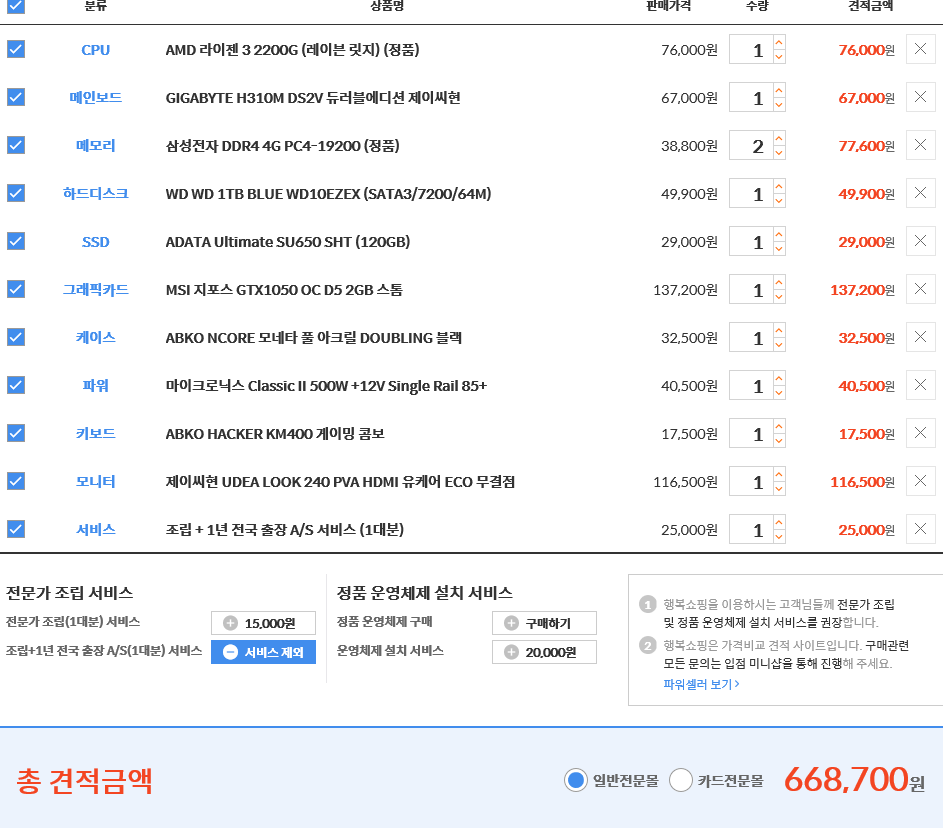
Task: Increase CPU quantity with up arrow
Action: (779, 42)
